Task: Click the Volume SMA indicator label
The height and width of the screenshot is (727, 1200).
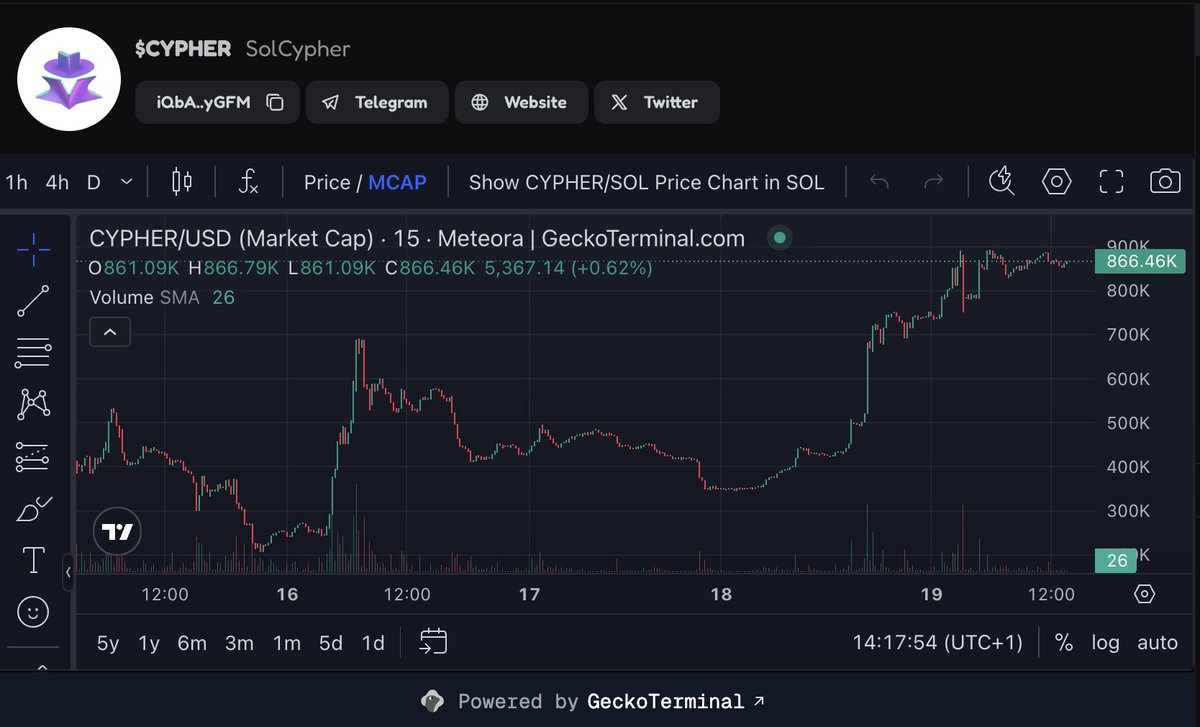Action: [145, 297]
